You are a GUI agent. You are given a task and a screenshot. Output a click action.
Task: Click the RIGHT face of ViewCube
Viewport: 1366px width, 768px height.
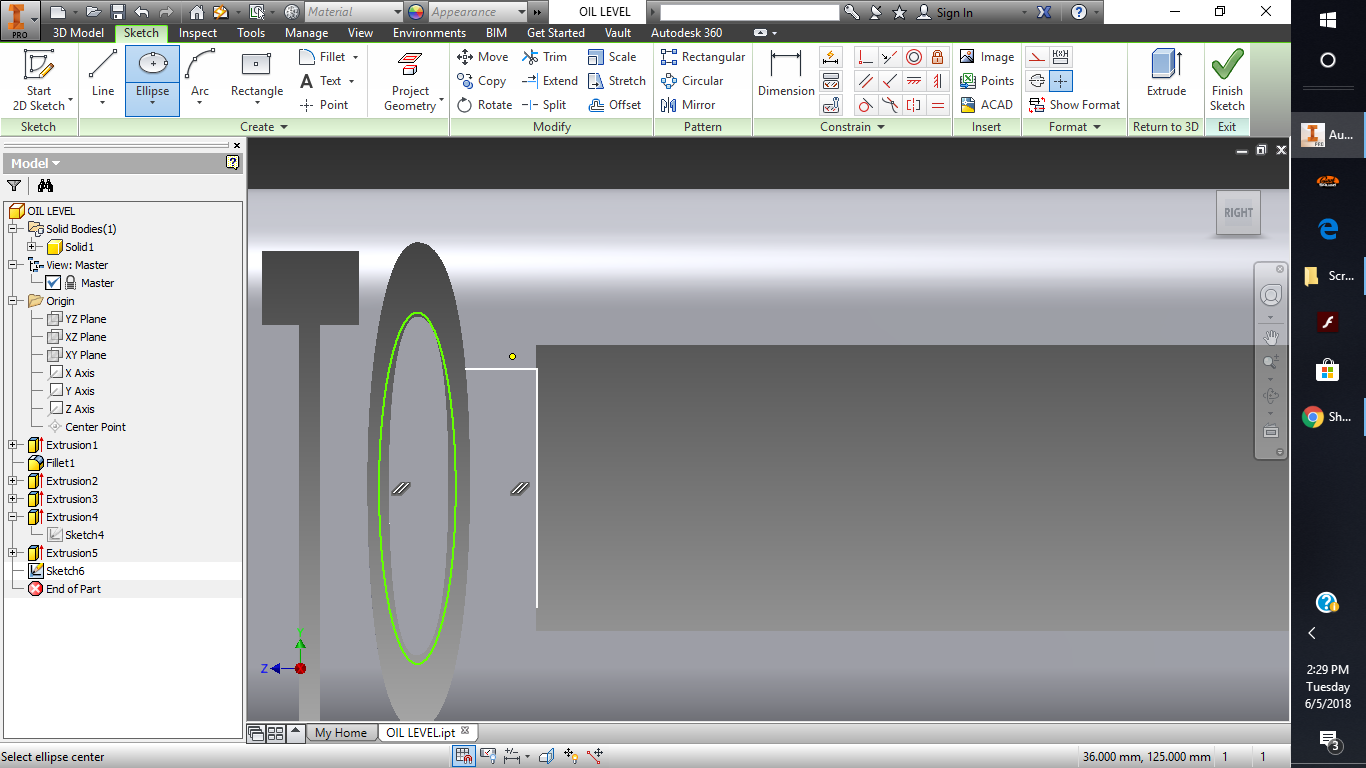coord(1238,212)
